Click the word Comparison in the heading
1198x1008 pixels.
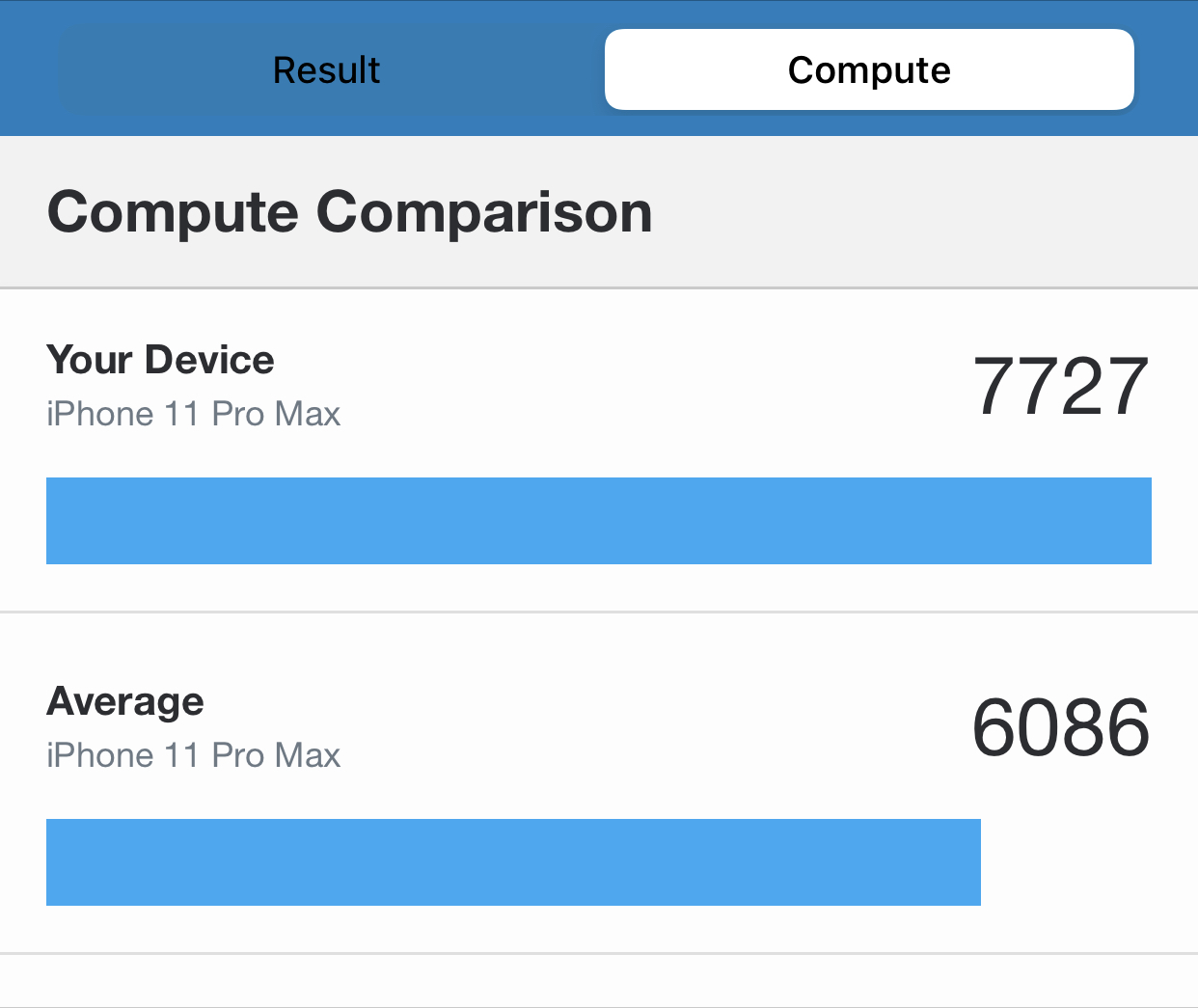tap(484, 212)
